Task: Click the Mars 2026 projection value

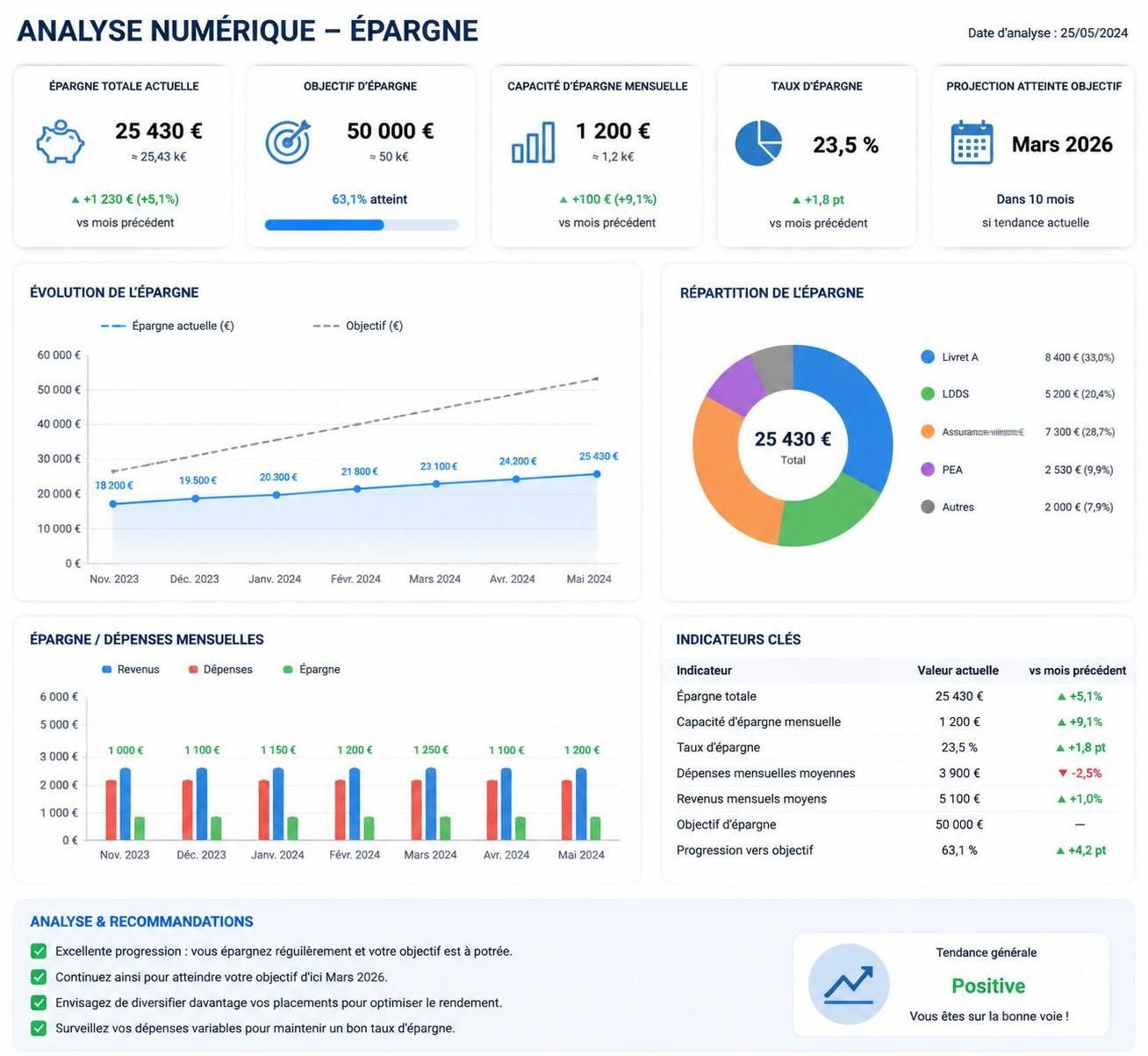Action: point(1062,144)
